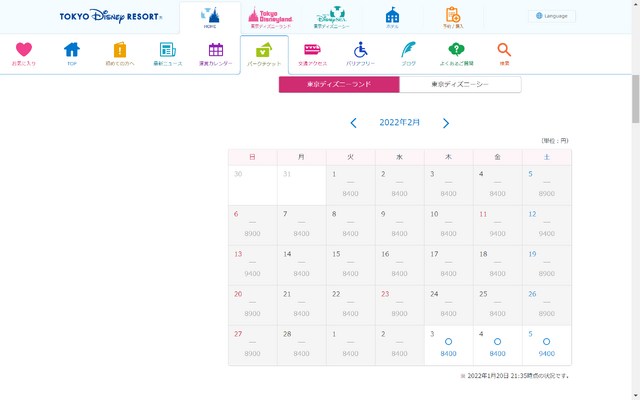Screen dimensions: 640x400
Task: Click the Tokyo Disney Resort logo
Action: click(x=111, y=16)
